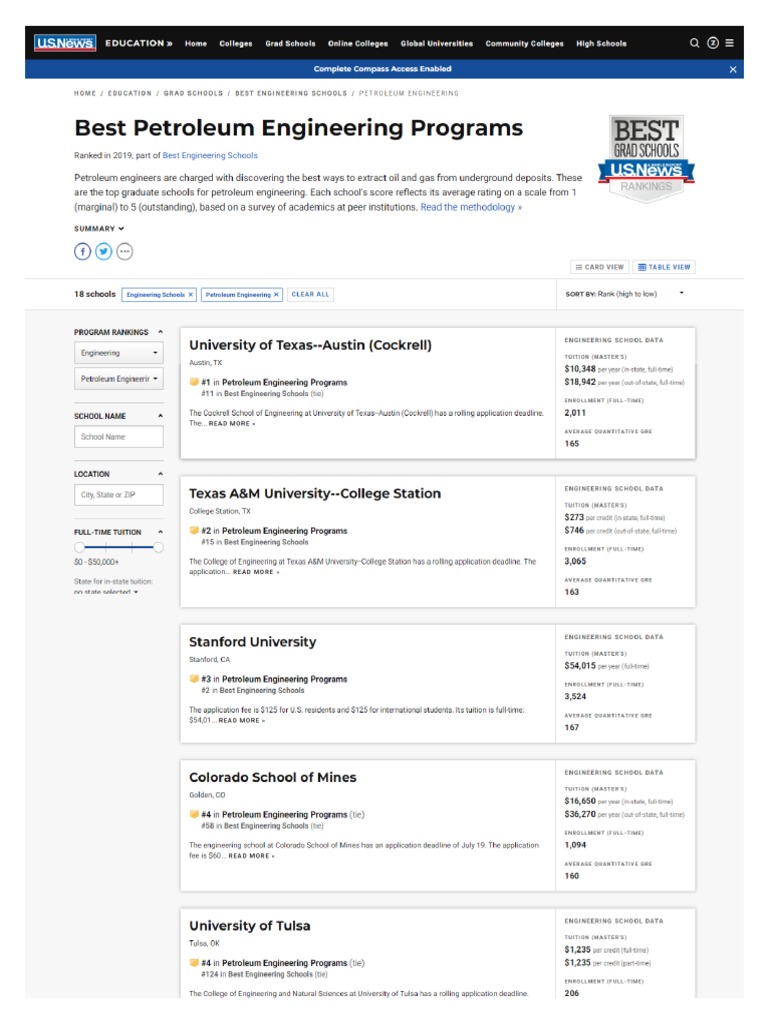
Task: Collapse the Program Rankings section
Action: tap(160, 332)
